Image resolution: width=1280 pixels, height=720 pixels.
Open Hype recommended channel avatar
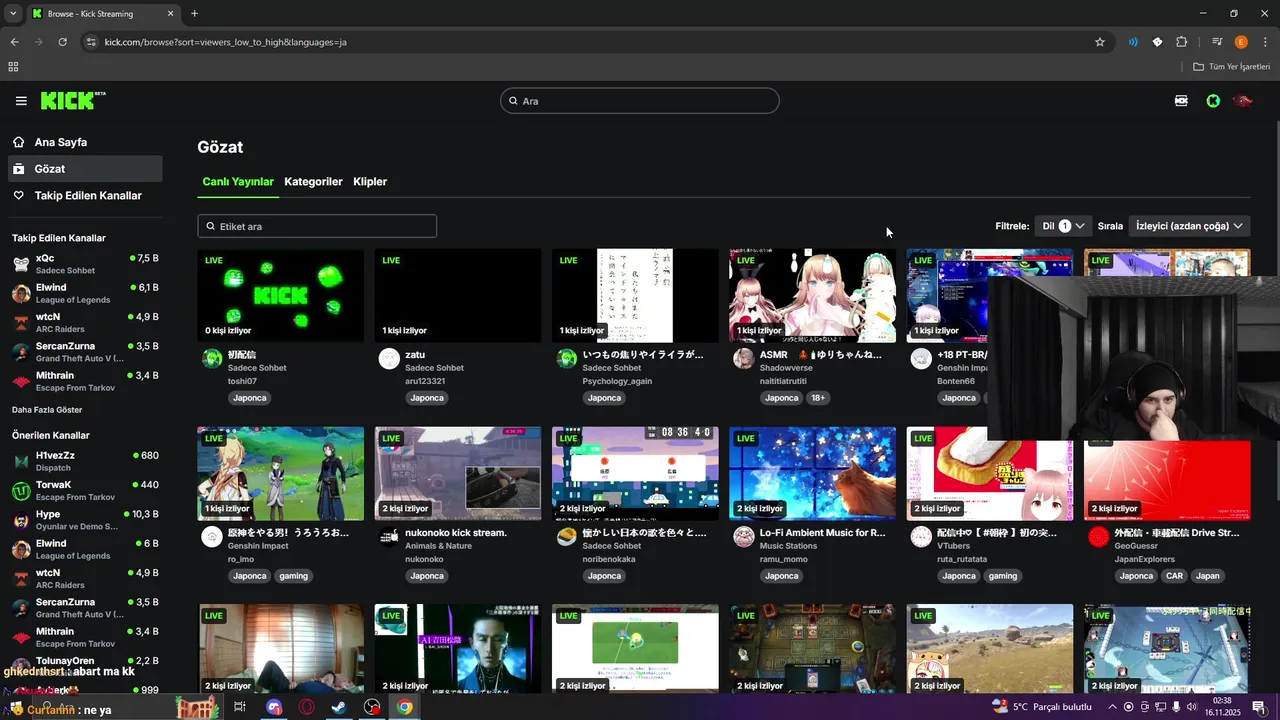pos(21,520)
